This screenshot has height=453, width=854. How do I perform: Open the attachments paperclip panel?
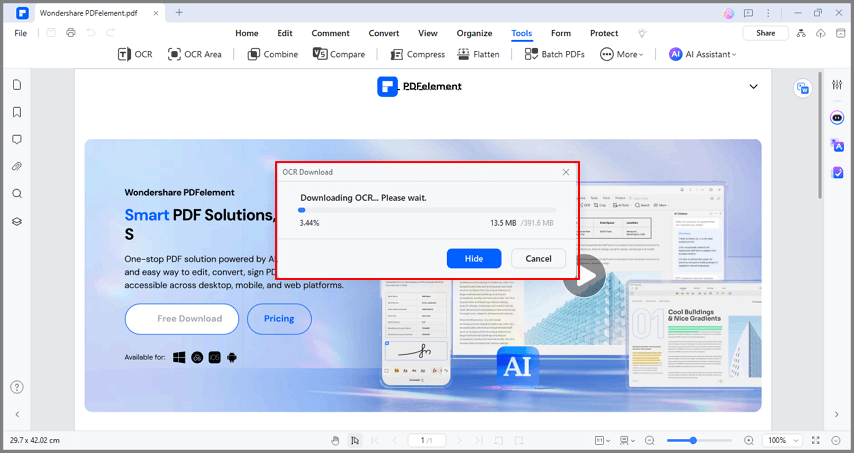click(x=17, y=167)
